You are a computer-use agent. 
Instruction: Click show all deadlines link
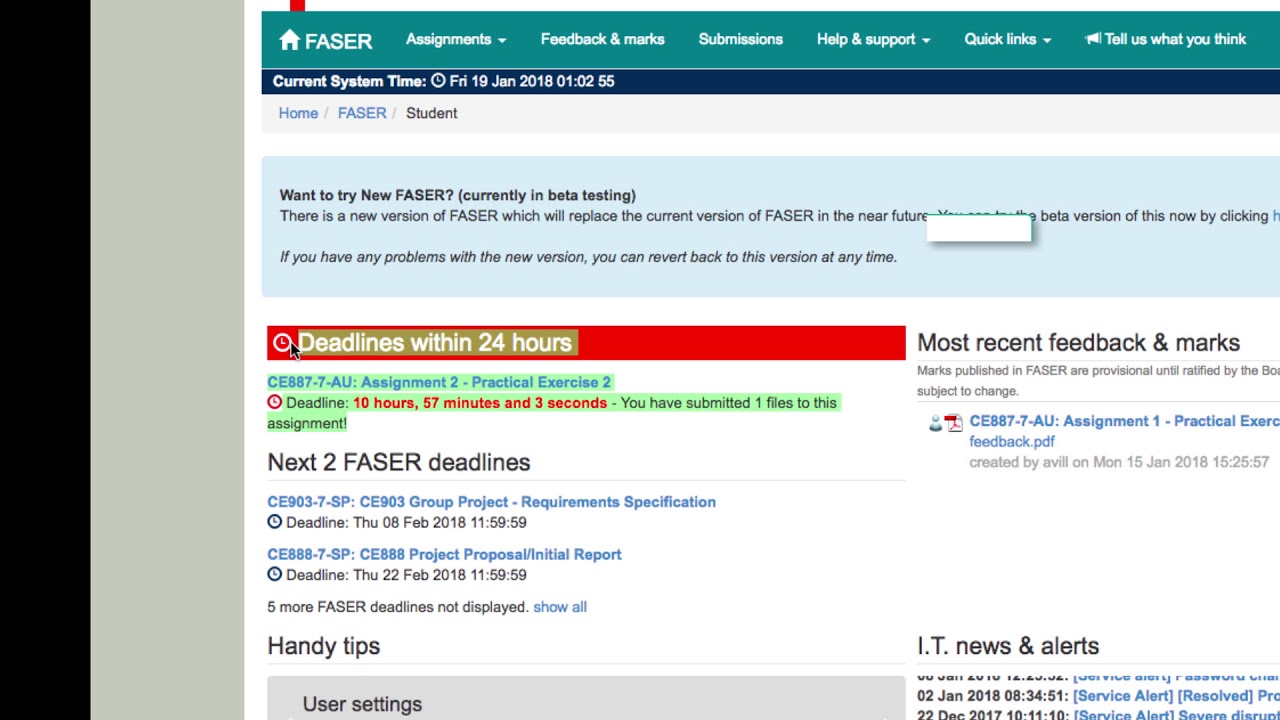coord(560,607)
